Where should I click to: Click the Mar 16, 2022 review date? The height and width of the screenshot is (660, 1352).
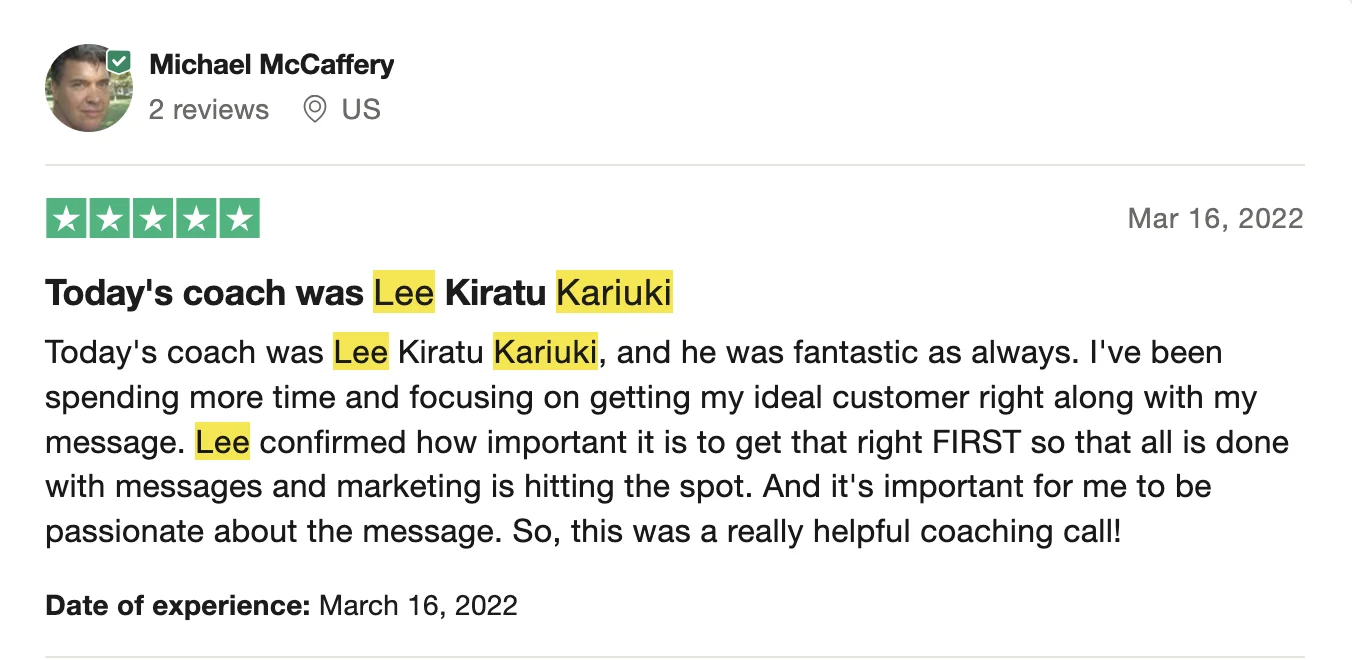[x=1215, y=219]
